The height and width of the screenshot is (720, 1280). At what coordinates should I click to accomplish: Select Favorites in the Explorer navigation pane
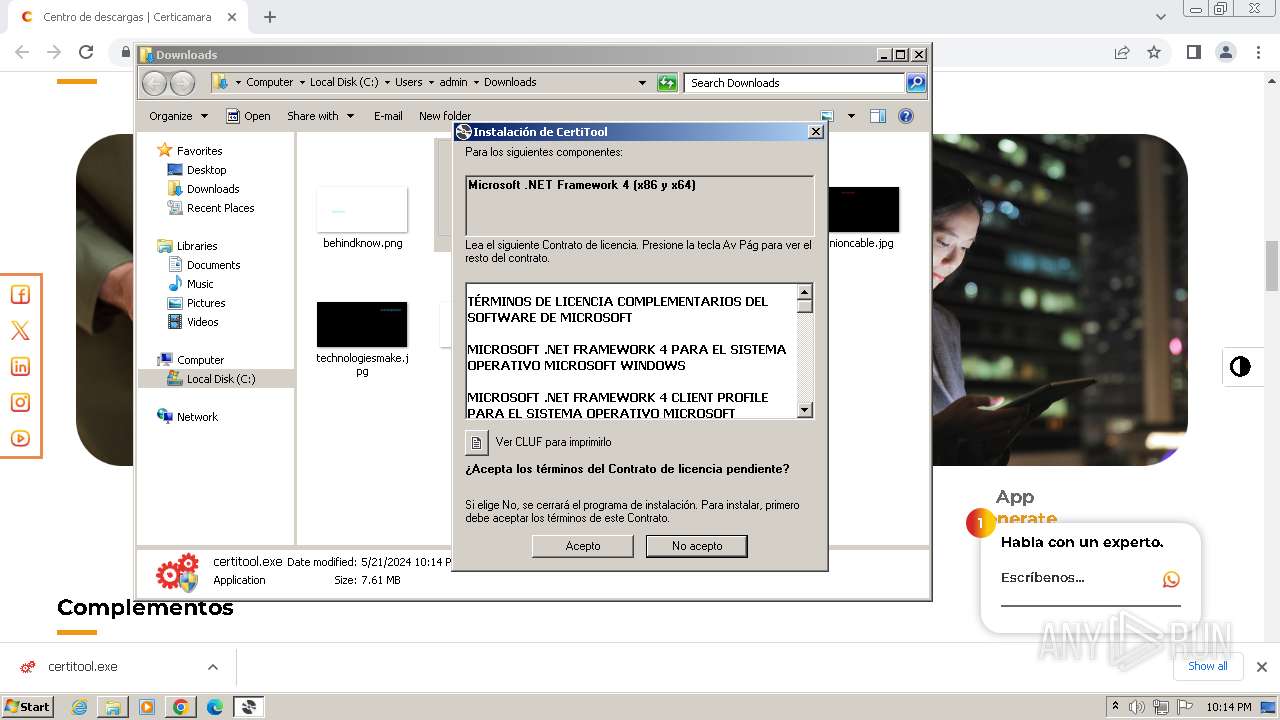[x=199, y=151]
